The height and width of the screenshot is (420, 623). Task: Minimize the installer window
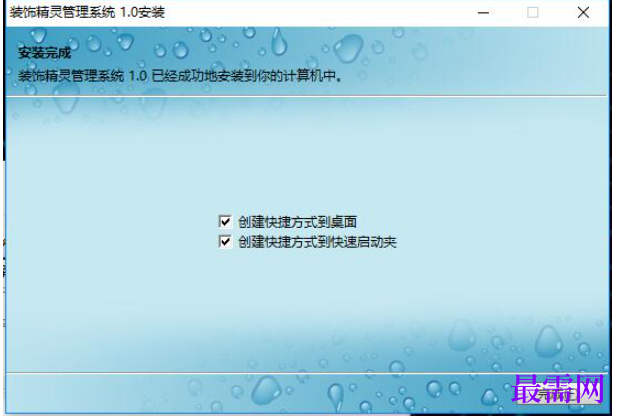tap(483, 13)
